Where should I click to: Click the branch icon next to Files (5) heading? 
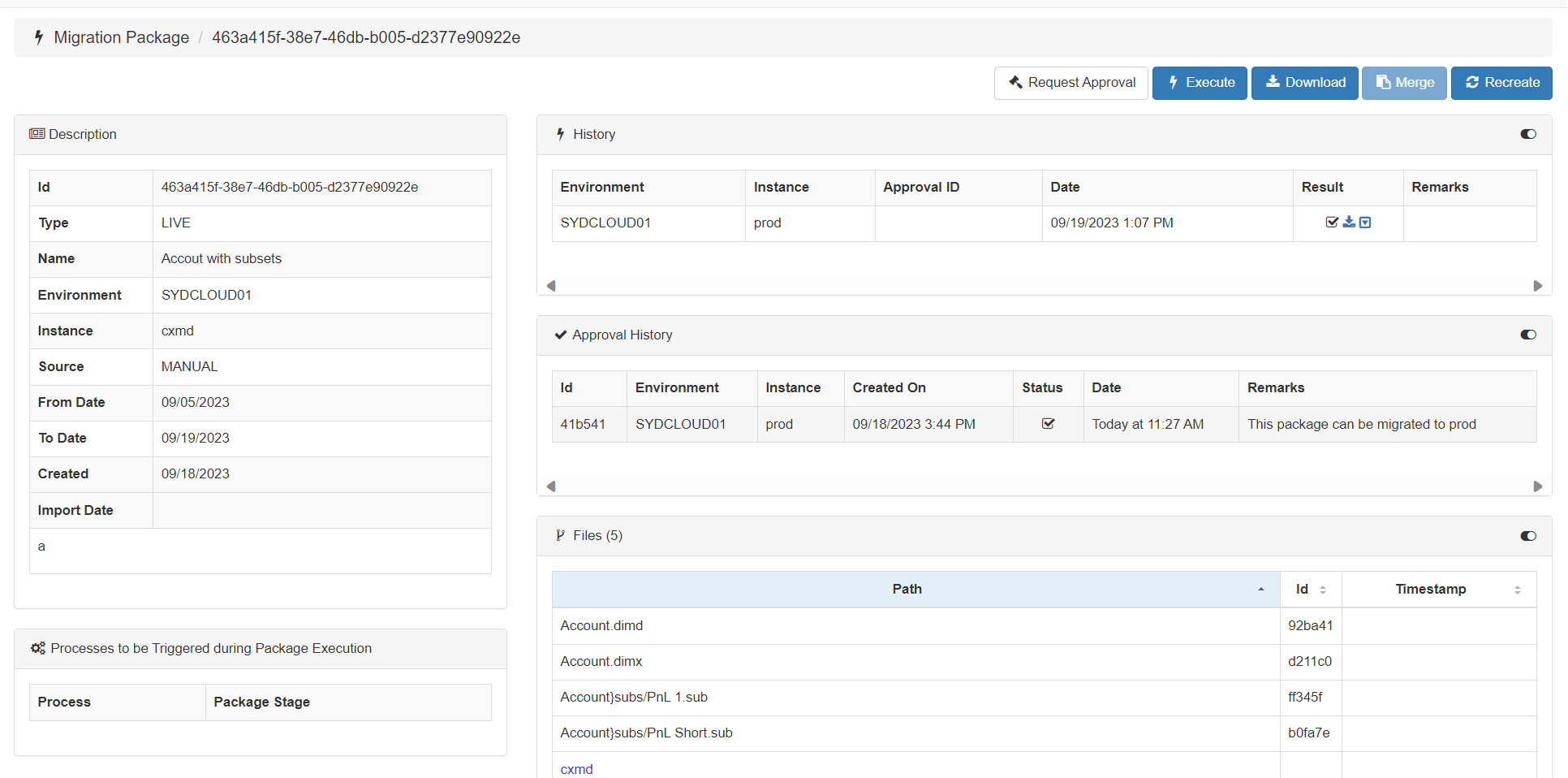pos(560,535)
